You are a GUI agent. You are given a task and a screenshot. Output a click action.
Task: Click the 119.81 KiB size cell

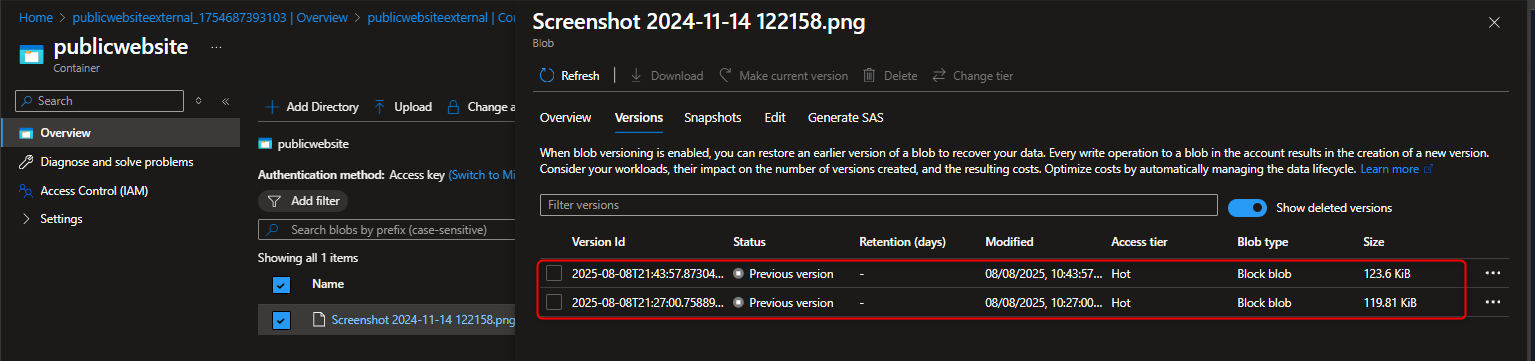pyautogui.click(x=1390, y=302)
